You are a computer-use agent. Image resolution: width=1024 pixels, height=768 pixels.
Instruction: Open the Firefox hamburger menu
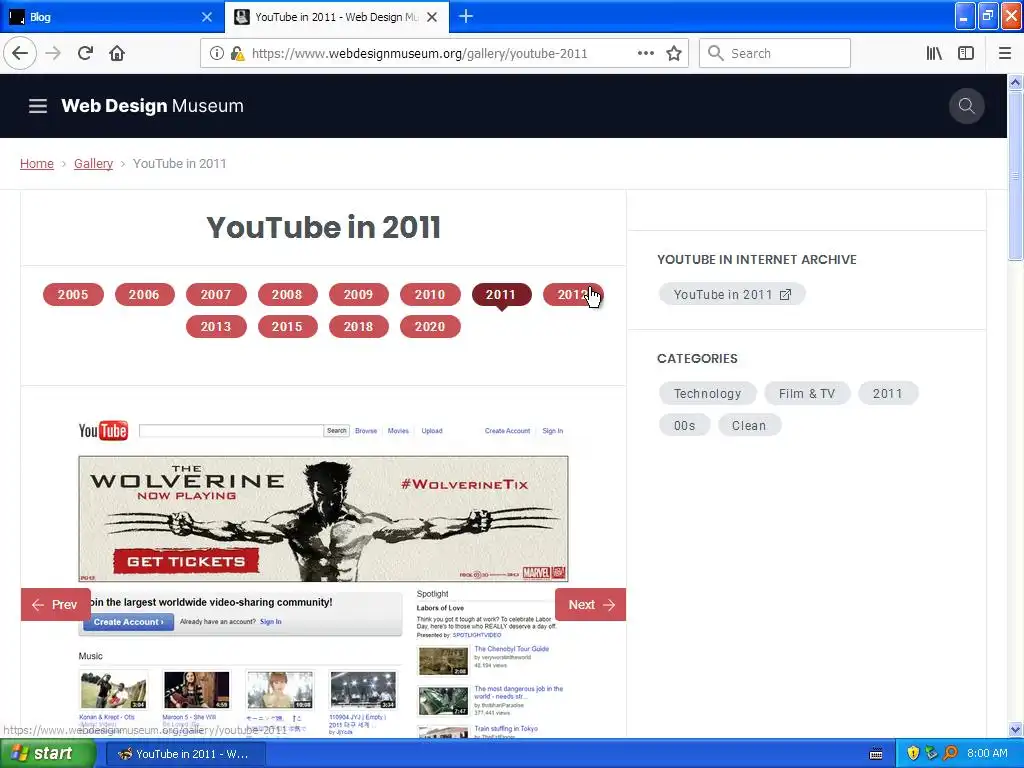click(1005, 53)
